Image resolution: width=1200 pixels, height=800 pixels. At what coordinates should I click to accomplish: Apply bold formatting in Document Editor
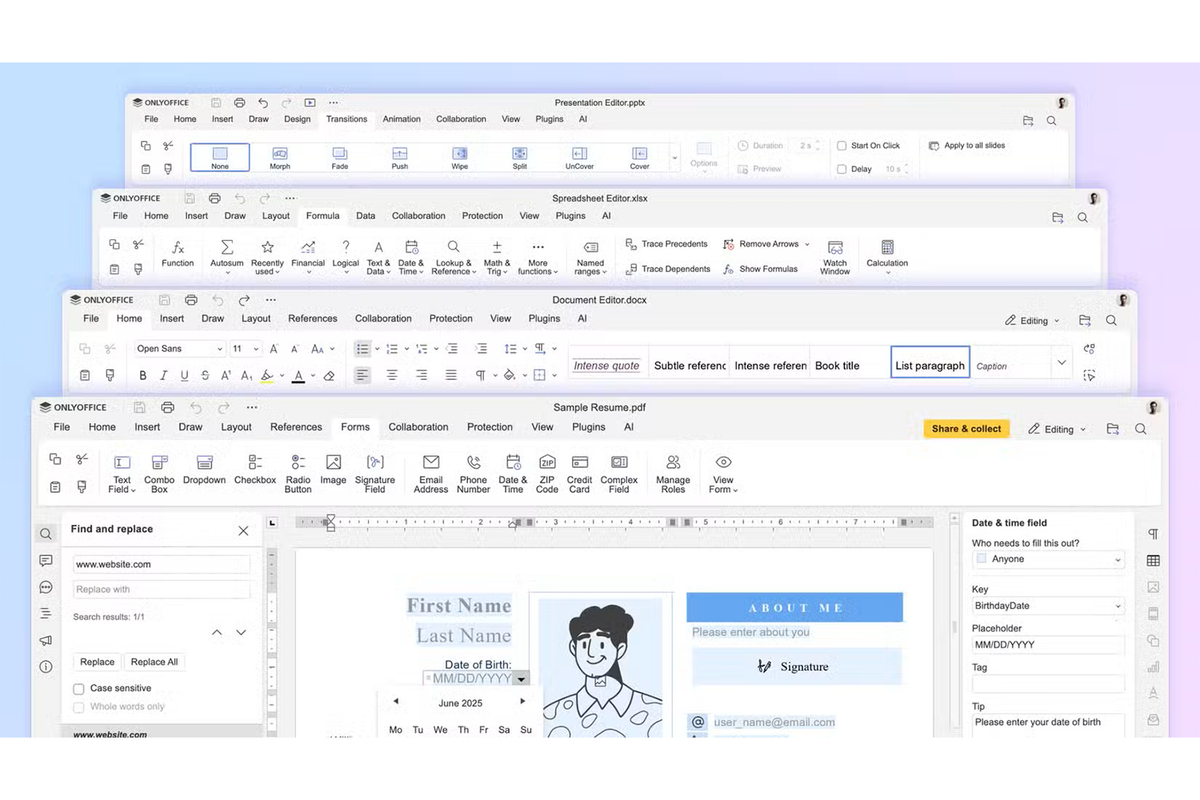tap(143, 376)
